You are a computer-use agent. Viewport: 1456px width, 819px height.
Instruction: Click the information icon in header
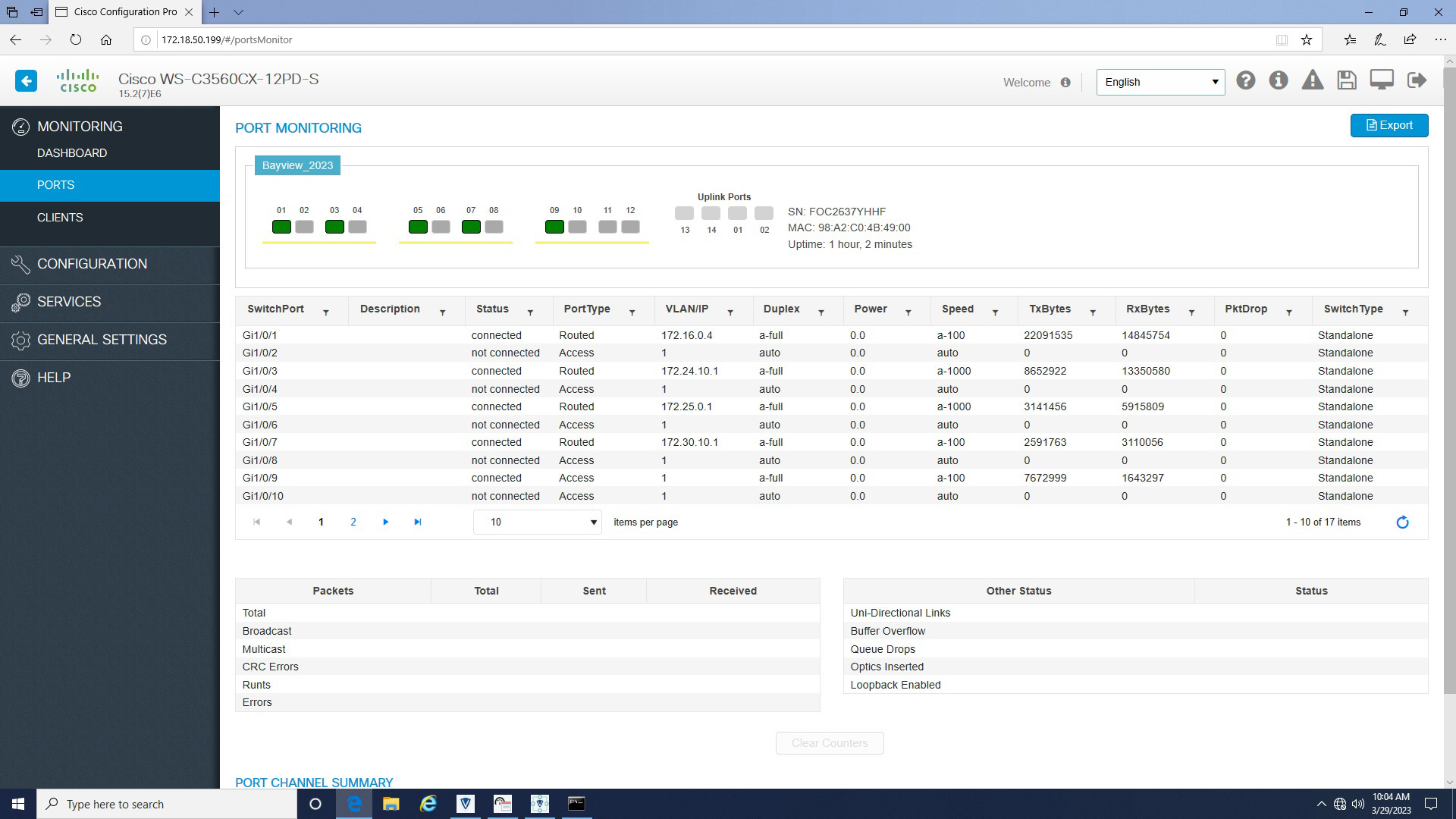click(x=1279, y=80)
